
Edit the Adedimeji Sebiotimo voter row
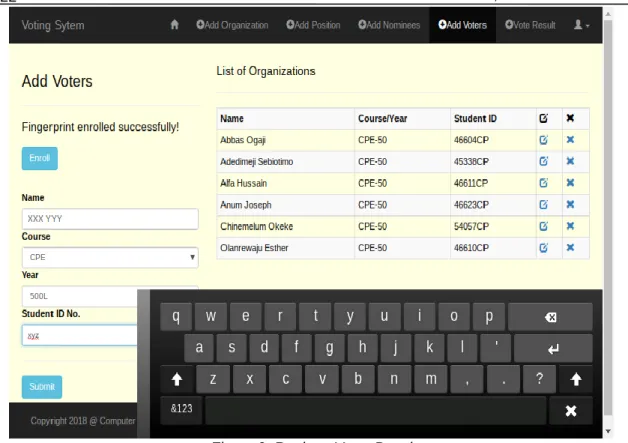543,161
